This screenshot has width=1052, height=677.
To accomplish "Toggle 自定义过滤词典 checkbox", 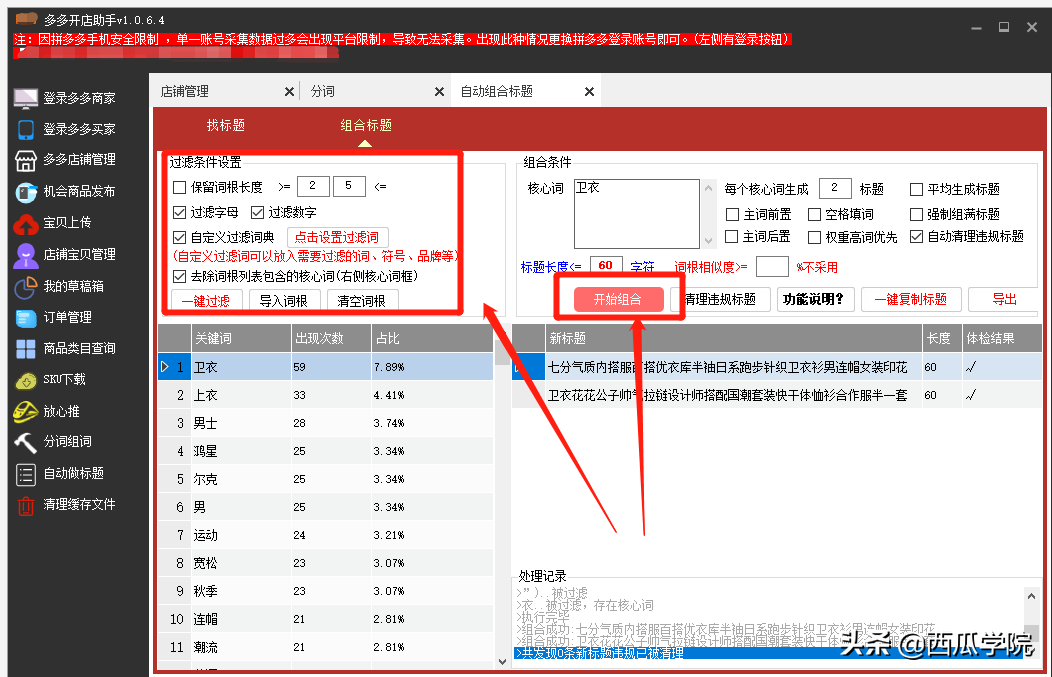I will [x=179, y=238].
